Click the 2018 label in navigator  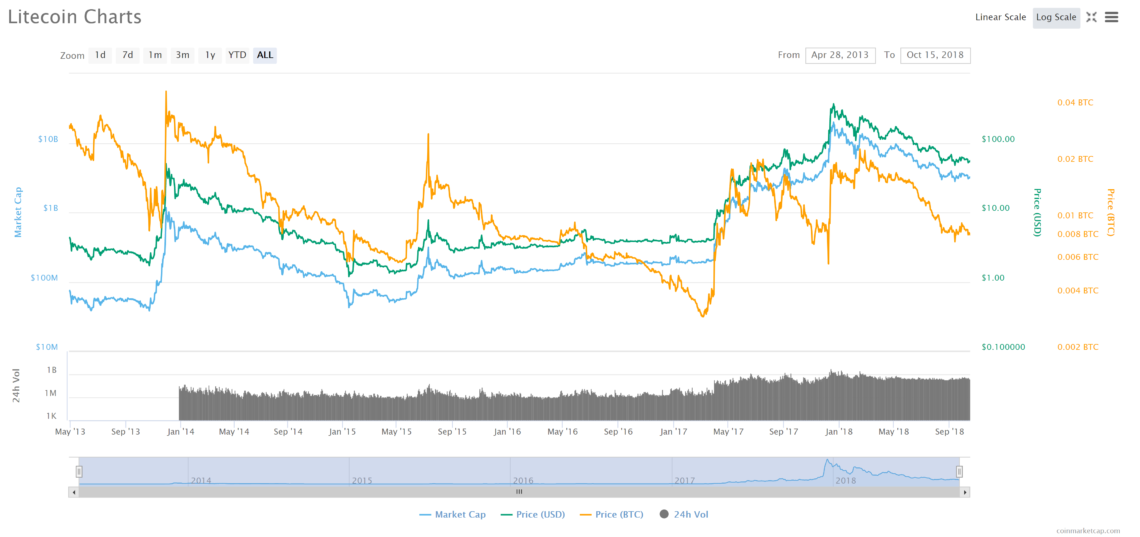pos(846,481)
